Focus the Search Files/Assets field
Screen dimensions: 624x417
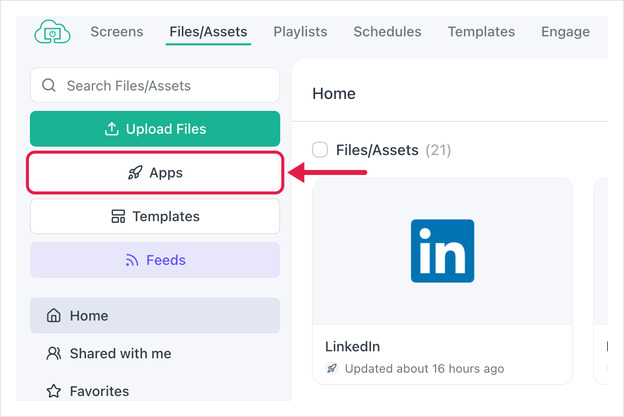pos(155,85)
